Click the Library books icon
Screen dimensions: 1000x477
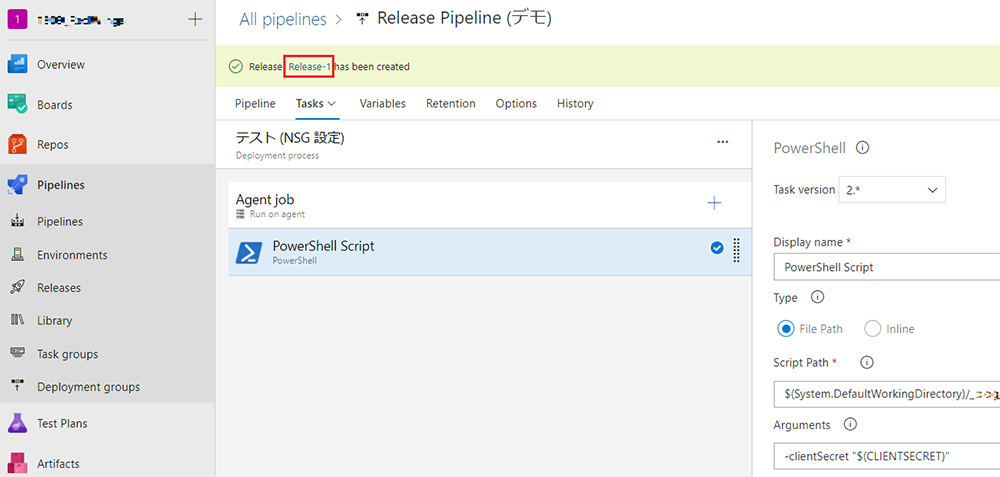pos(18,320)
